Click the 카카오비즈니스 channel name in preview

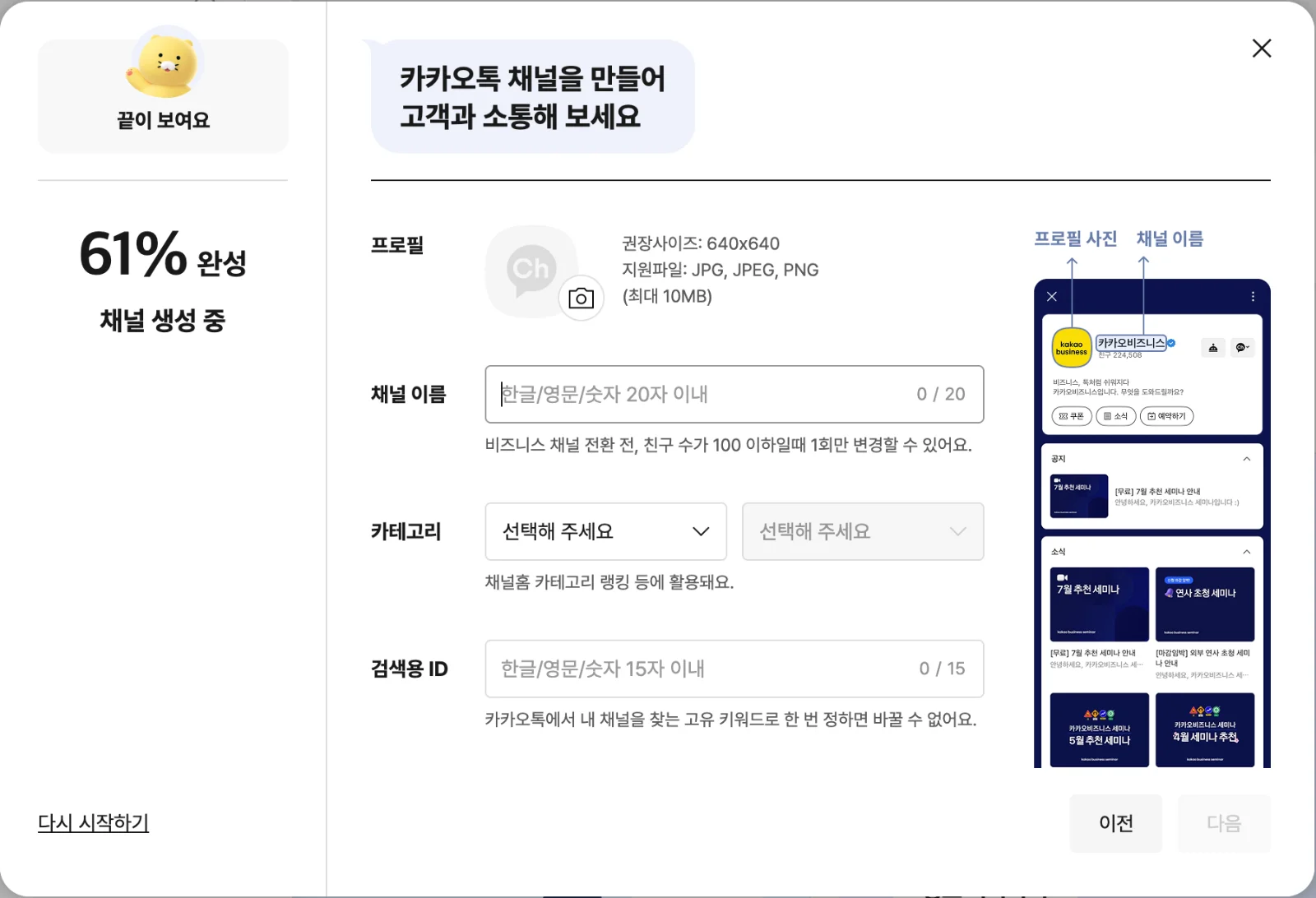1131,343
